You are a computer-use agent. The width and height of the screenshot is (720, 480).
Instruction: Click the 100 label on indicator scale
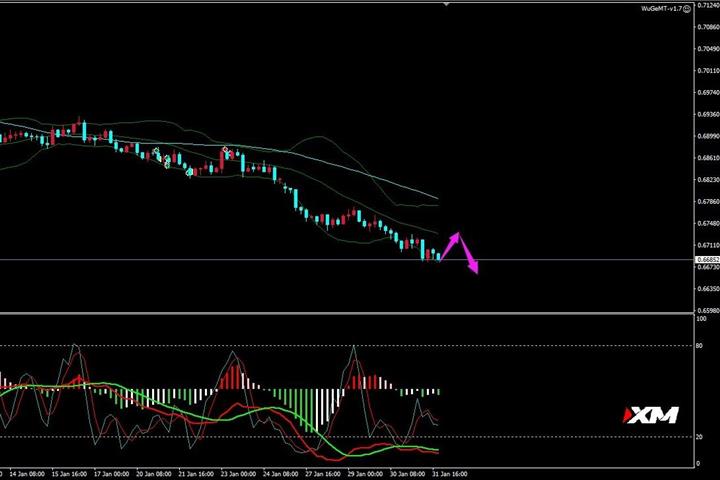click(x=701, y=318)
